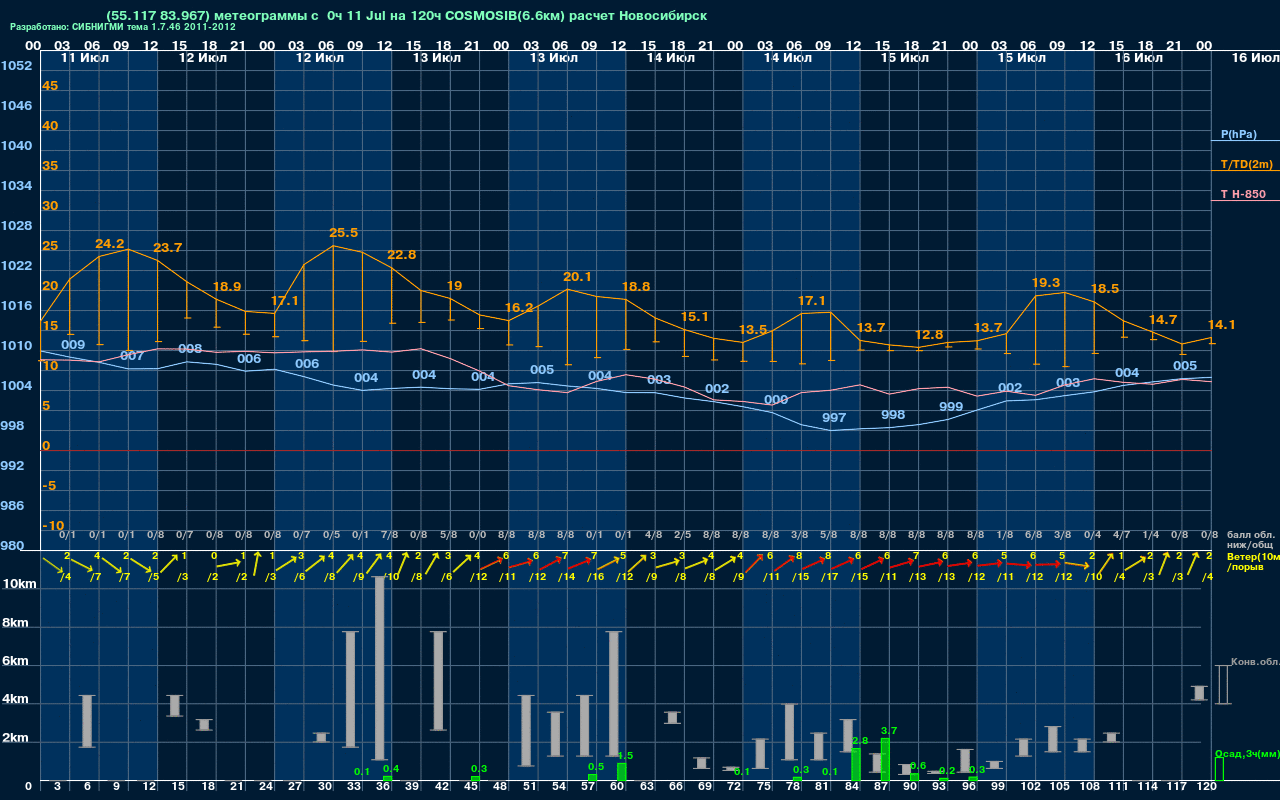This screenshot has height=800, width=1280.
Task: Click the 15.1 temperature label
Action: [x=695, y=317]
